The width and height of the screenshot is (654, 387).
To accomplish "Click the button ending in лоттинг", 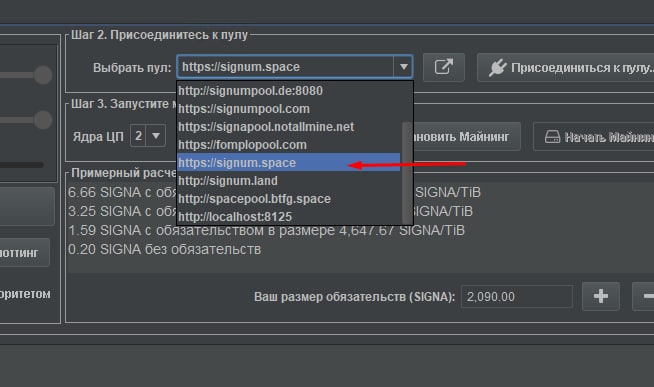I will coord(24,253).
